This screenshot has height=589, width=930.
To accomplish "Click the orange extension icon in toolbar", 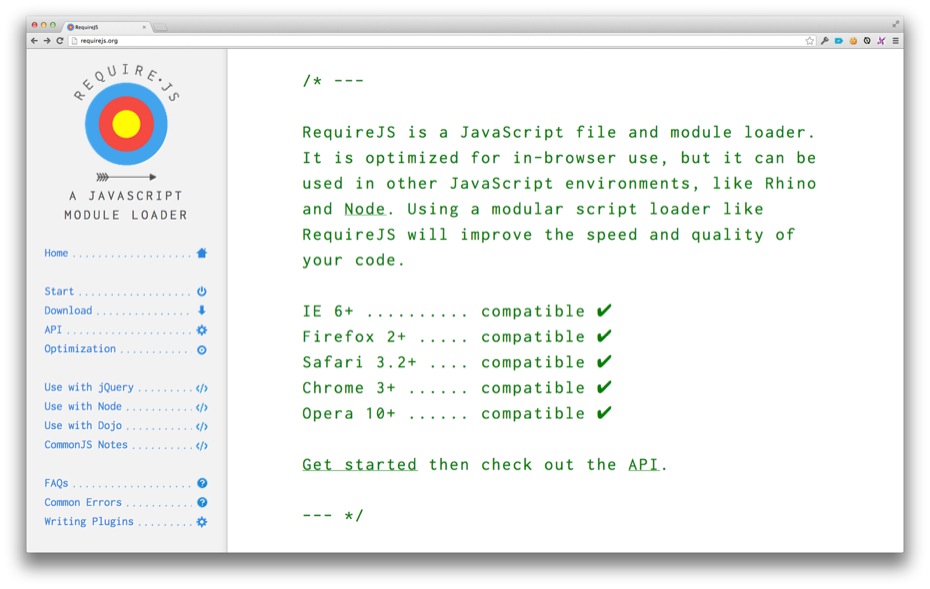I will click(853, 41).
